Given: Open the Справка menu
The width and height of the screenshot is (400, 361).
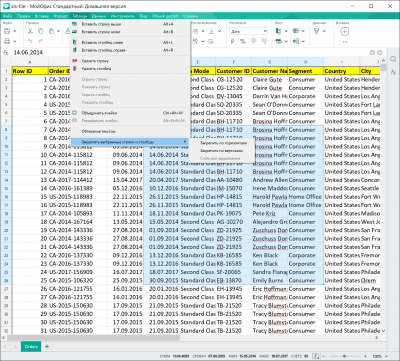Looking at the screenshot, I should pyautogui.click(x=190, y=16).
